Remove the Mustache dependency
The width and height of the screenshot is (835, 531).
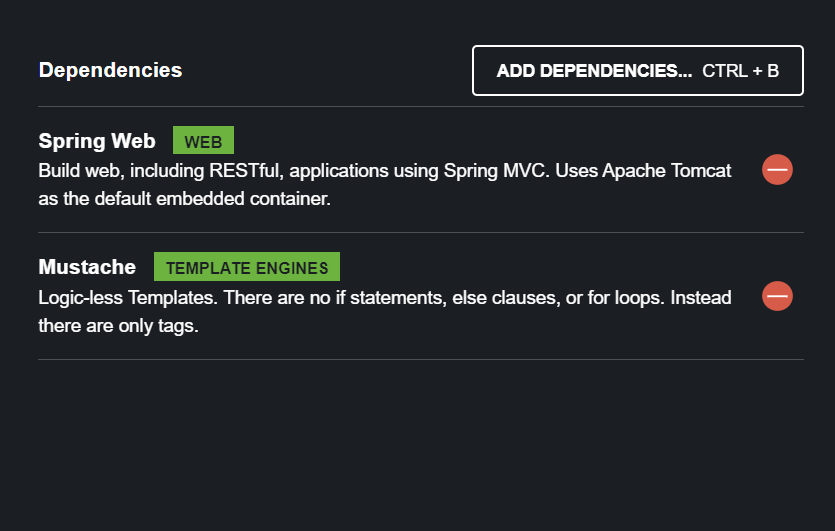click(777, 296)
